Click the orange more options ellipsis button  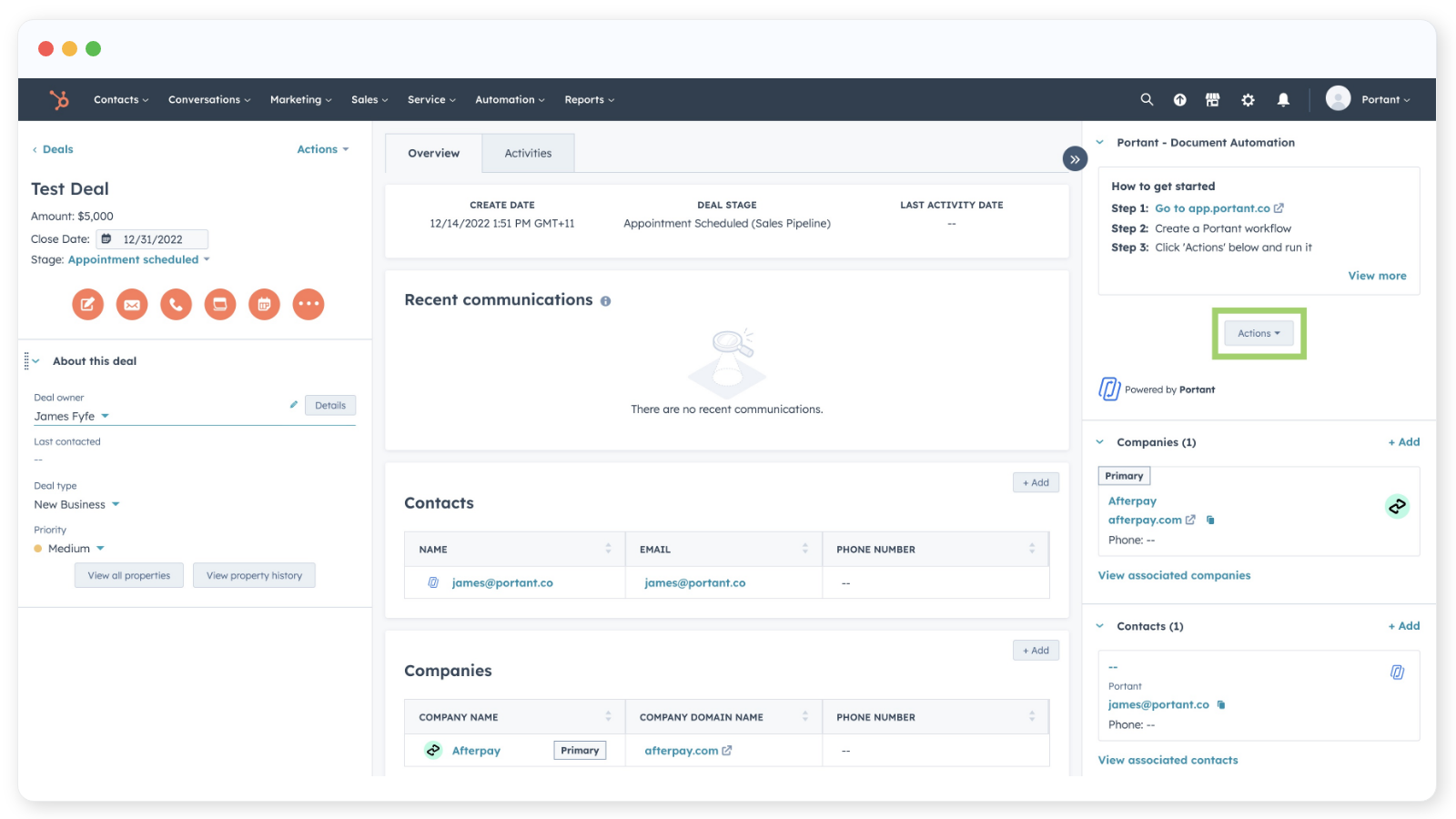click(308, 304)
